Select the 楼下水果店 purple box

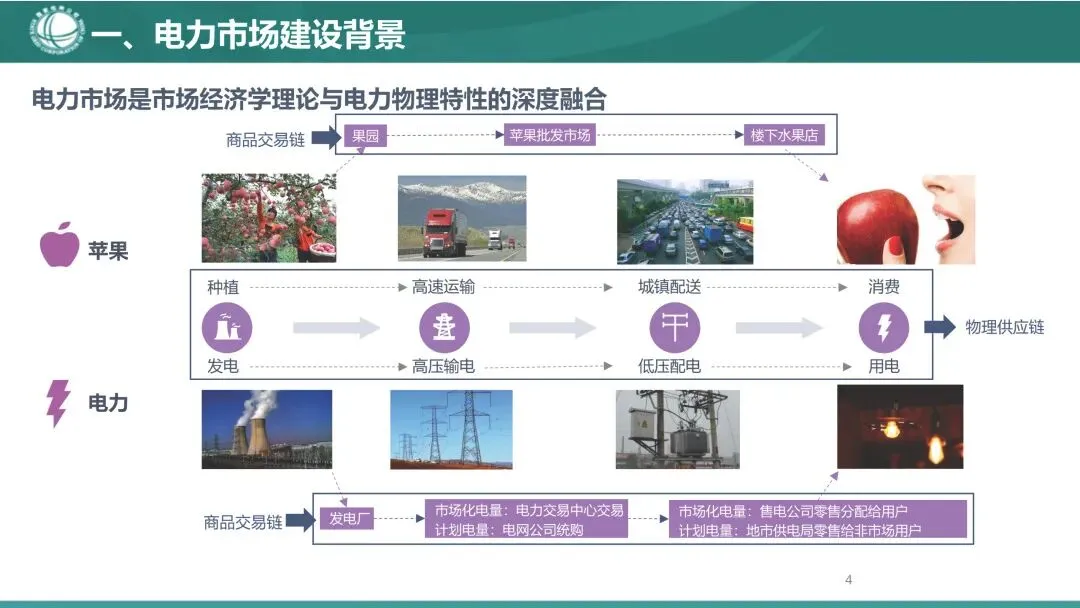point(784,135)
